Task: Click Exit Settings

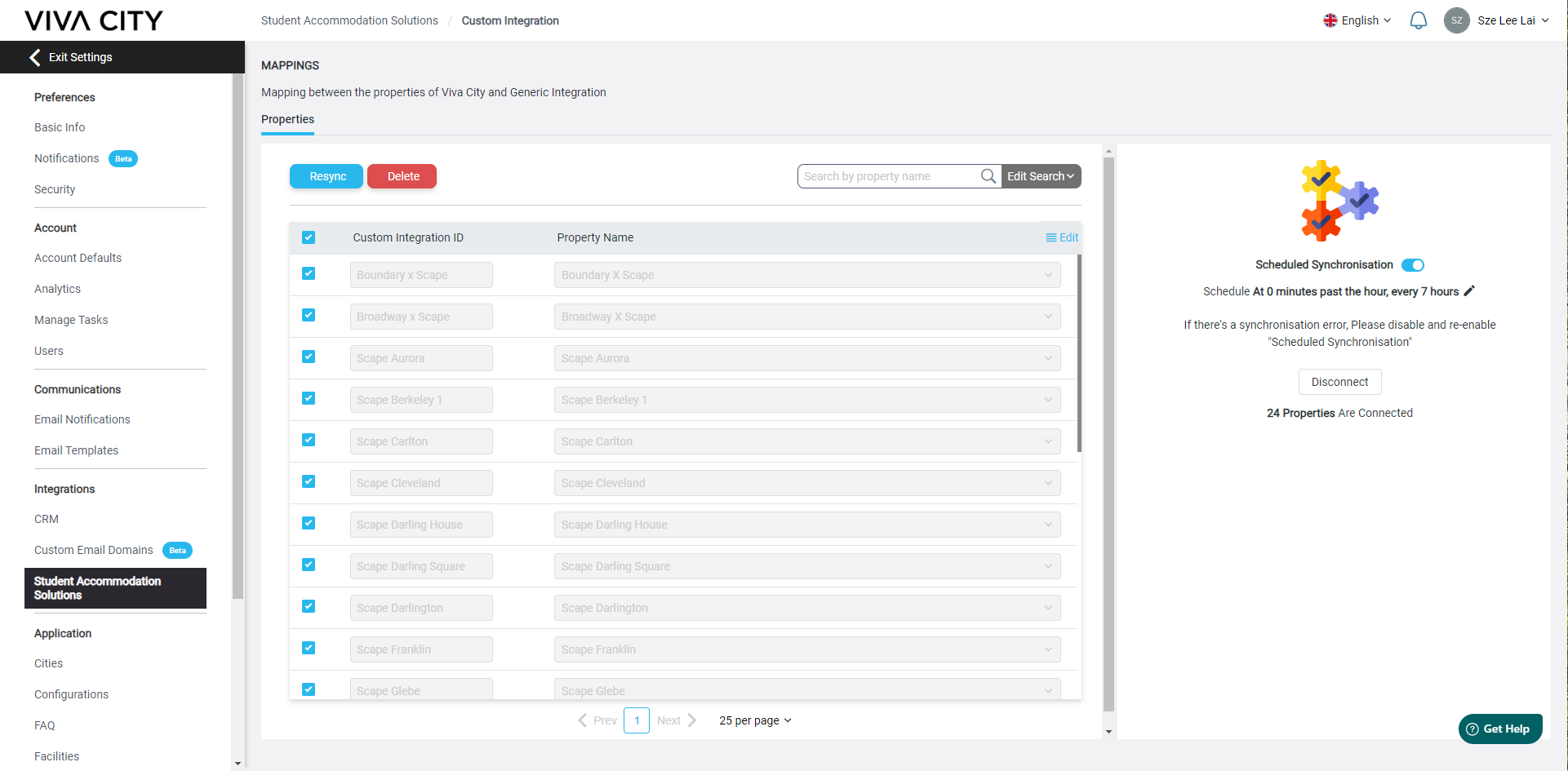Action: (x=122, y=57)
